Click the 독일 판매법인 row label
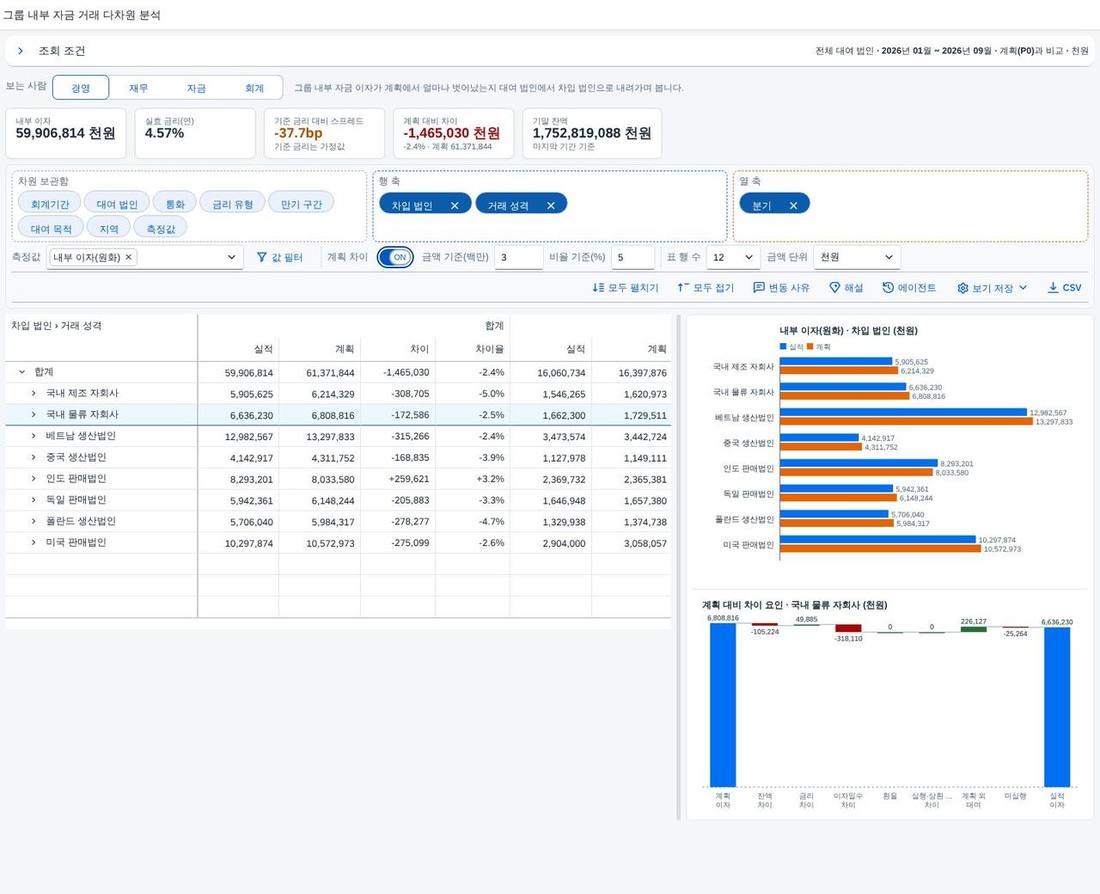The image size is (1100, 894). click(76, 500)
